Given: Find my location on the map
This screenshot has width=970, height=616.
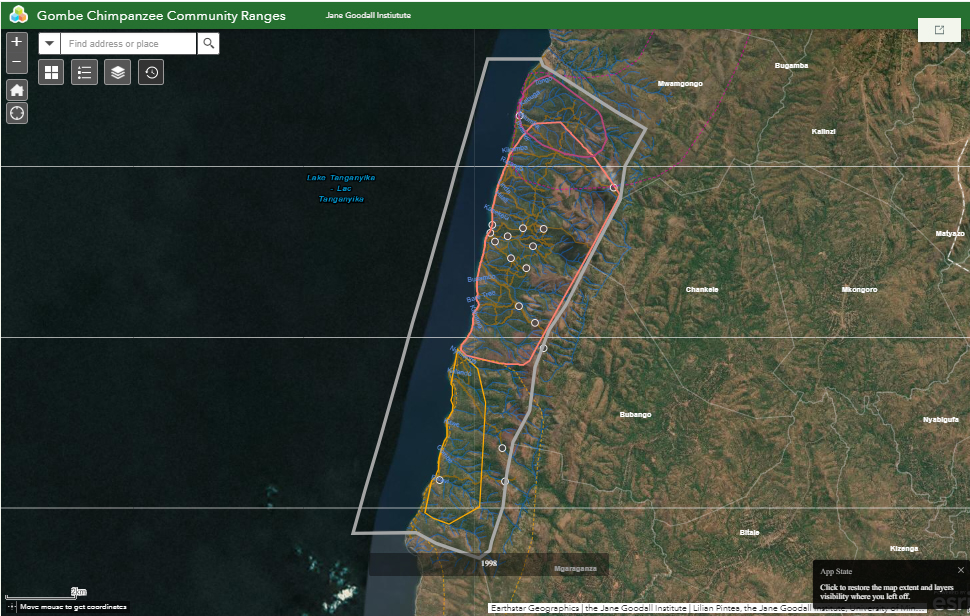Looking at the screenshot, I should [x=17, y=113].
